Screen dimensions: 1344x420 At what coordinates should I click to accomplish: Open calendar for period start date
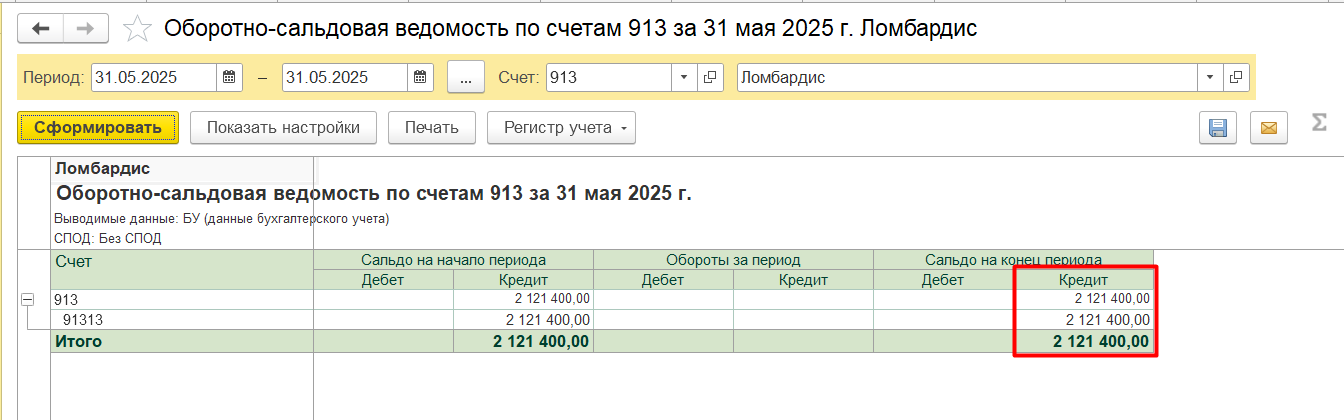(x=230, y=77)
